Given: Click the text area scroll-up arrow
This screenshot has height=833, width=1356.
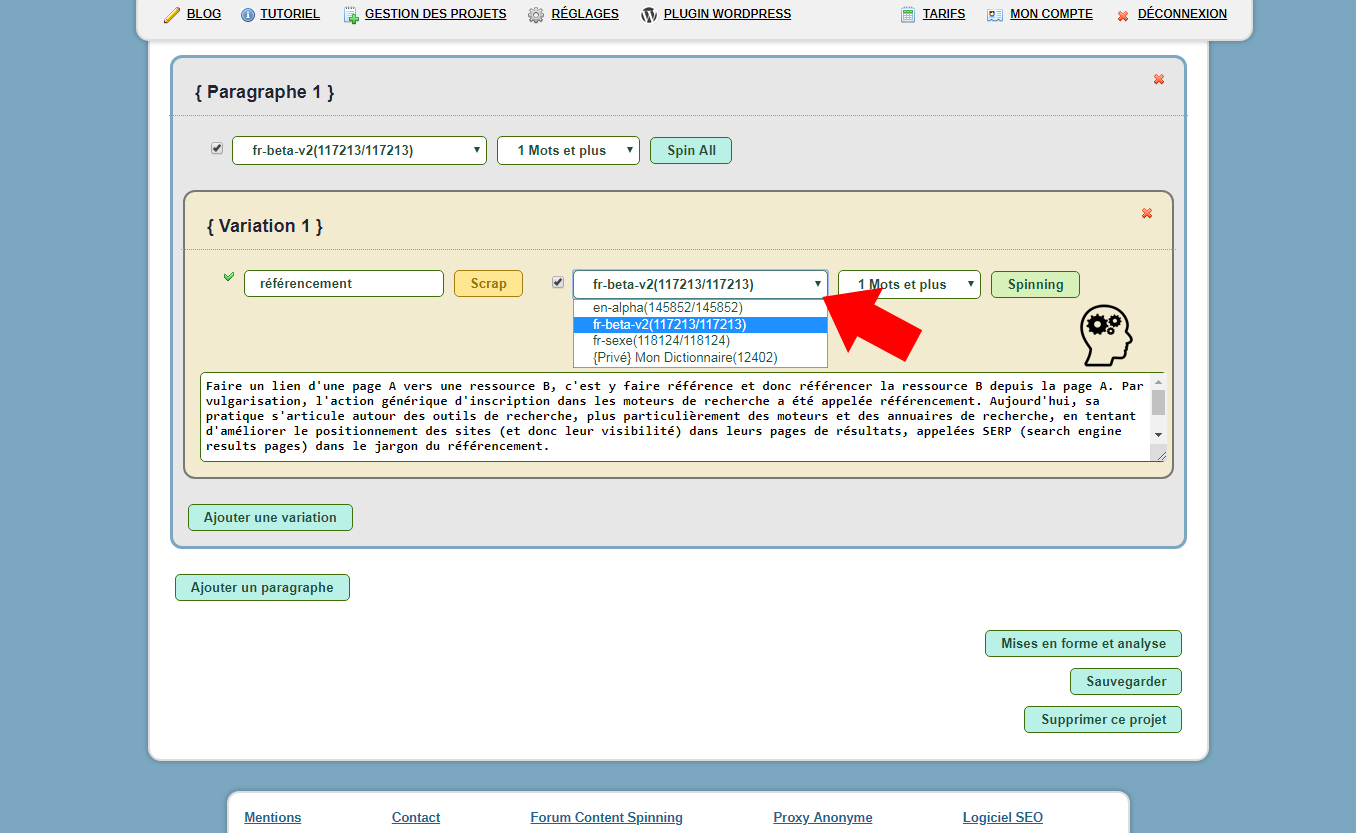Looking at the screenshot, I should [x=1158, y=381].
